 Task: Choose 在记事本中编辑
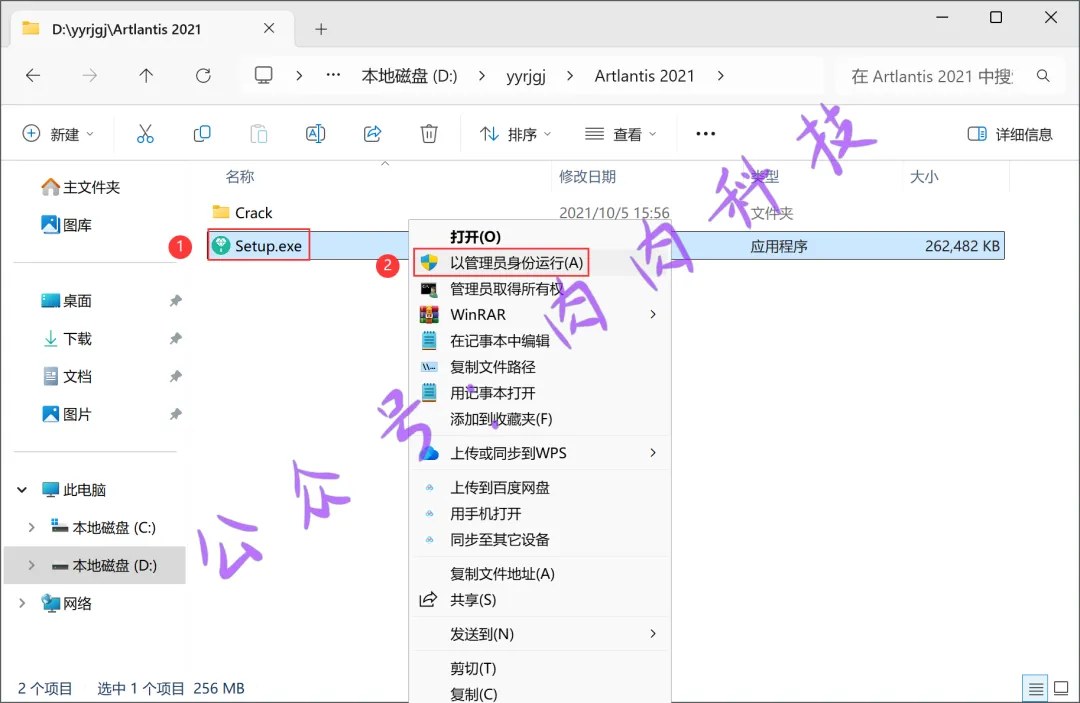(x=540, y=341)
